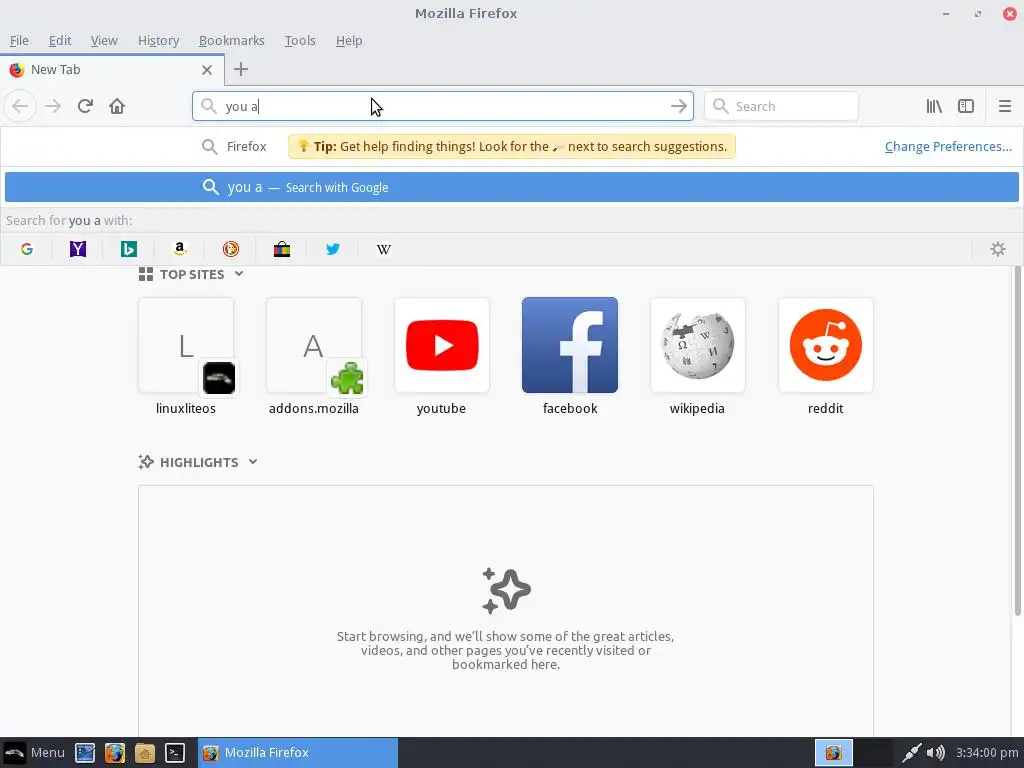Search with the Twitter engine icon
The height and width of the screenshot is (768, 1024).
(x=332, y=249)
